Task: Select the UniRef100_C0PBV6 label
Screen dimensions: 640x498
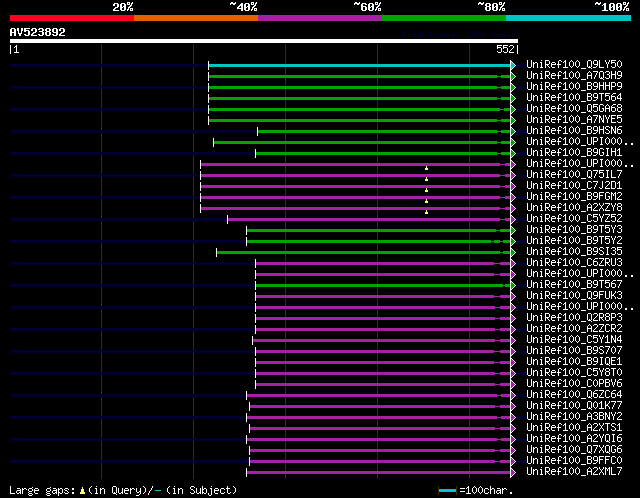Action: pos(574,384)
